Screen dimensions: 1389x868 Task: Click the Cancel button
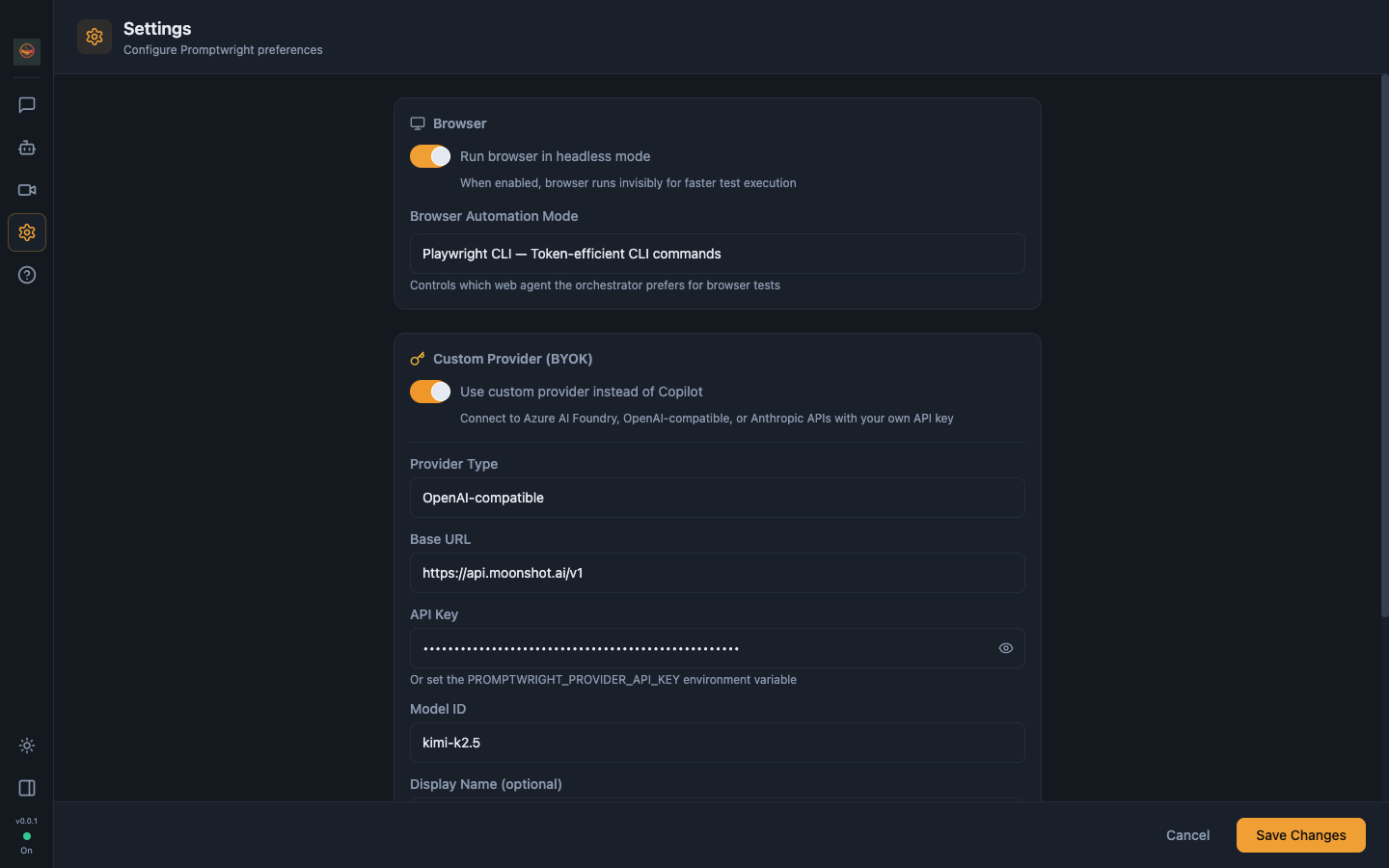[1187, 835]
